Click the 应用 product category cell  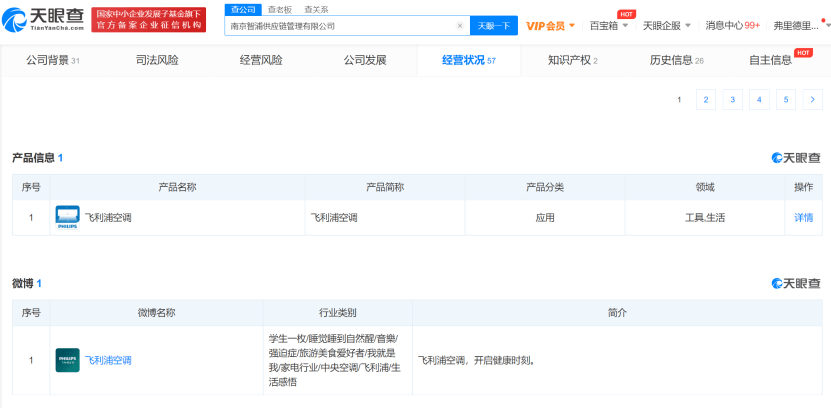[545, 218]
